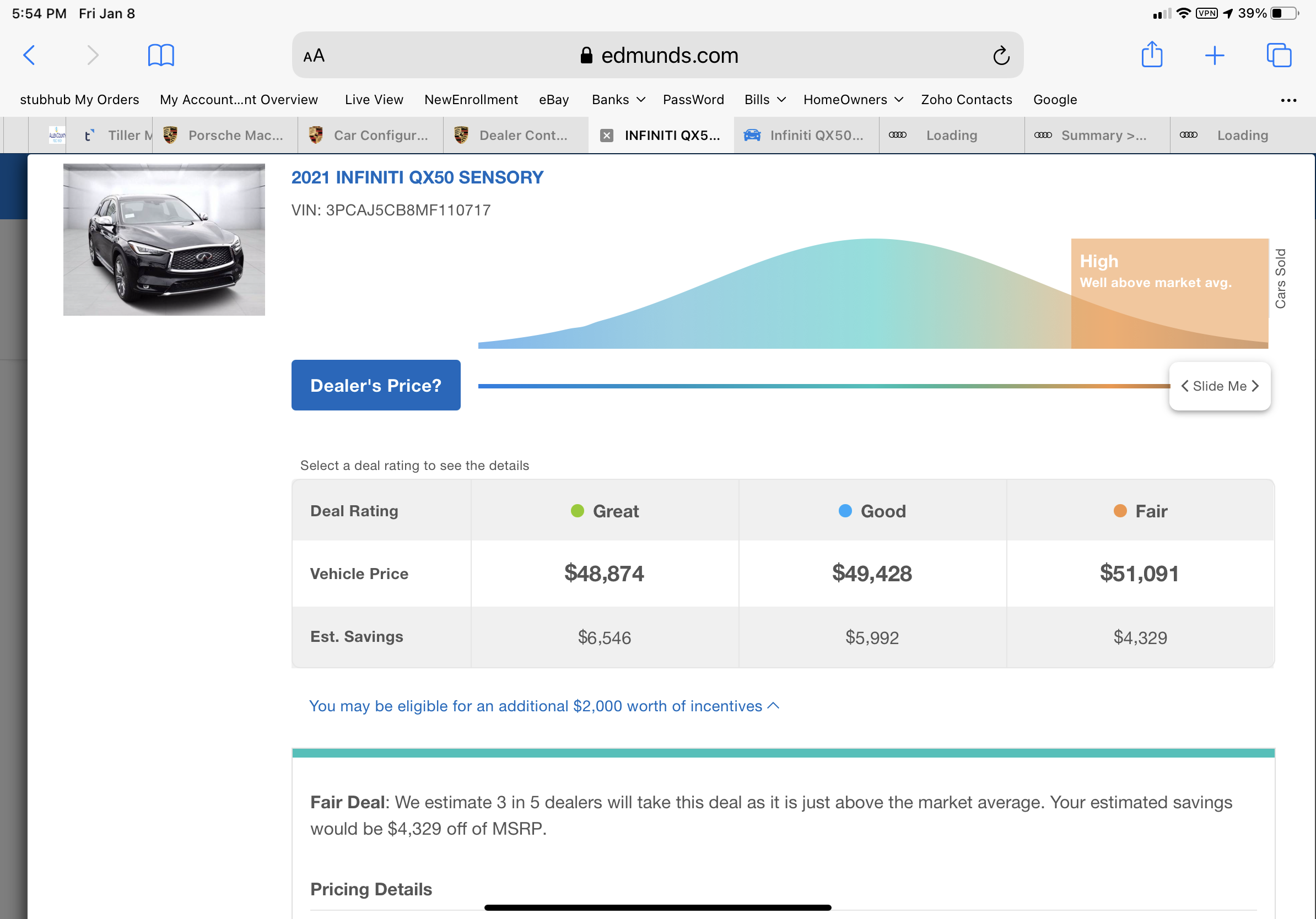Screen dimensions: 1316x919
Task: Open favorites bar overflow ellipsis
Action: [1288, 100]
